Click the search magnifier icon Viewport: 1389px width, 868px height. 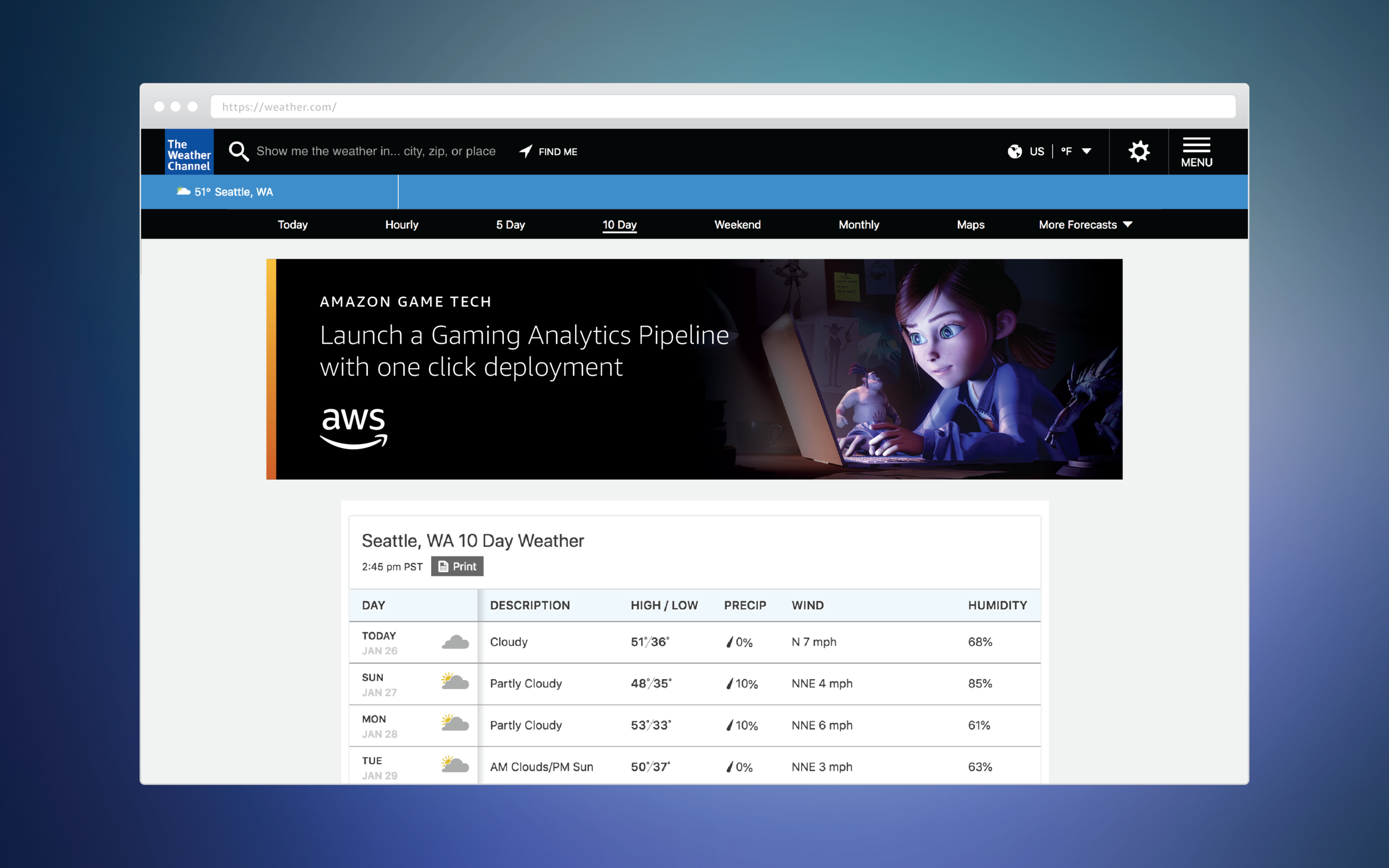click(239, 152)
